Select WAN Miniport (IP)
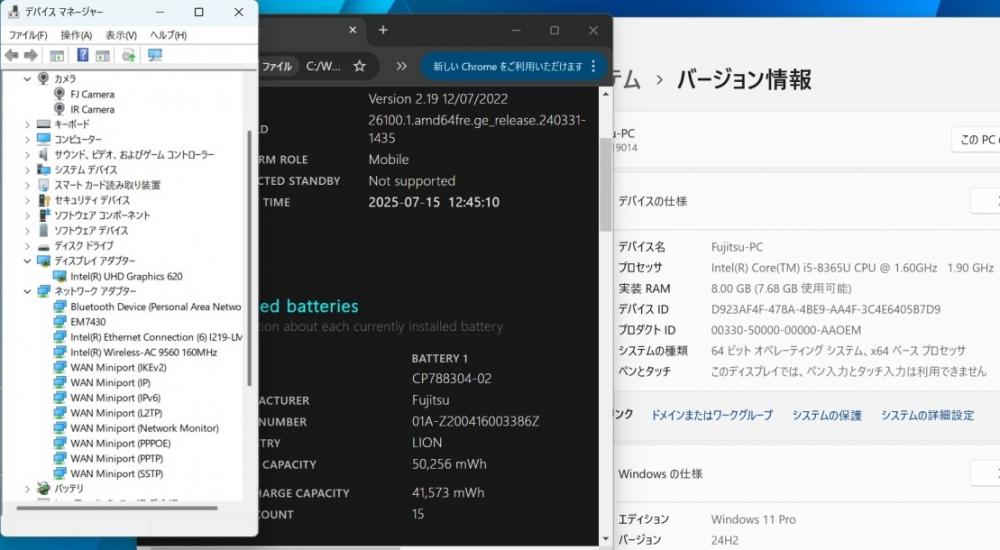 (110, 383)
